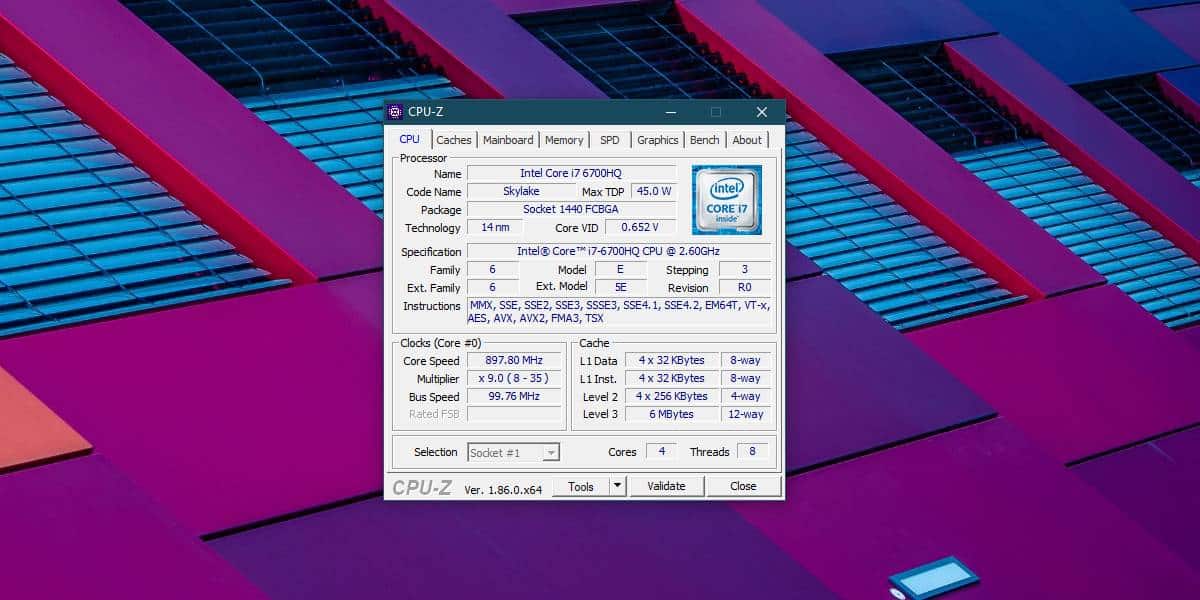This screenshot has width=1200, height=600.
Task: Click the Close button at the bottom
Action: point(743,487)
